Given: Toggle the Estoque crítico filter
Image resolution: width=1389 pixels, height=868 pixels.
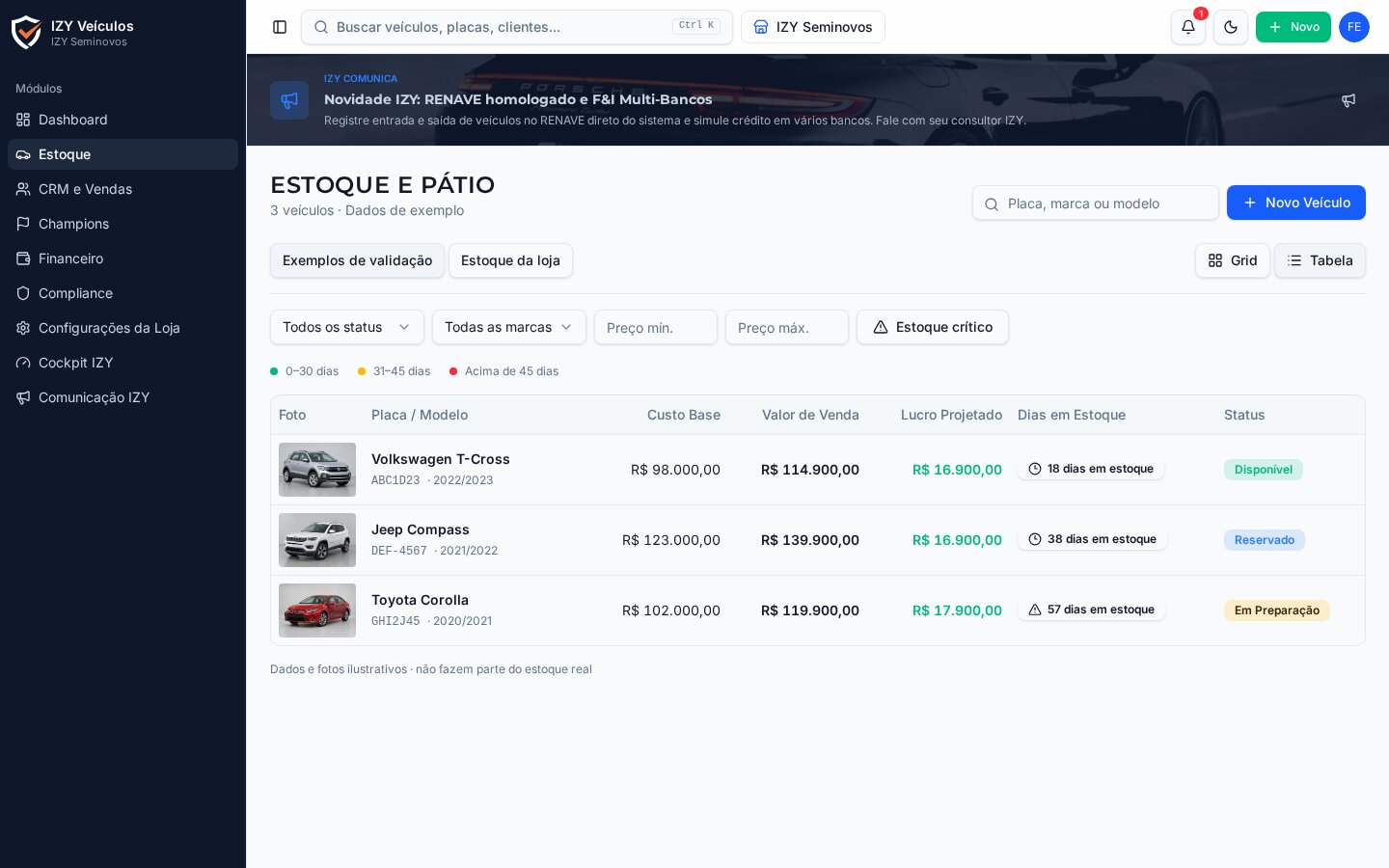Looking at the screenshot, I should pyautogui.click(x=933, y=327).
